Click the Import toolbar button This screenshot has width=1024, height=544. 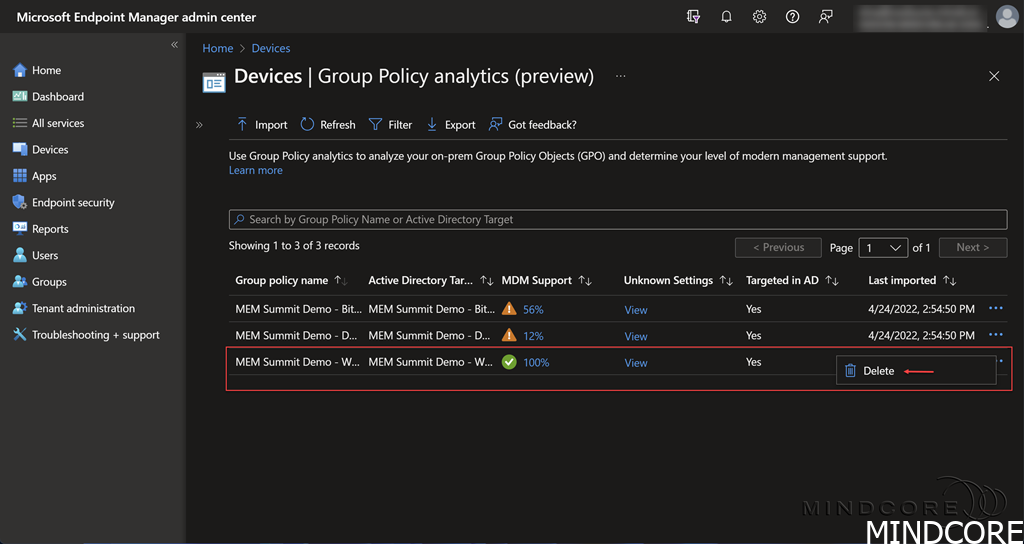[261, 125]
